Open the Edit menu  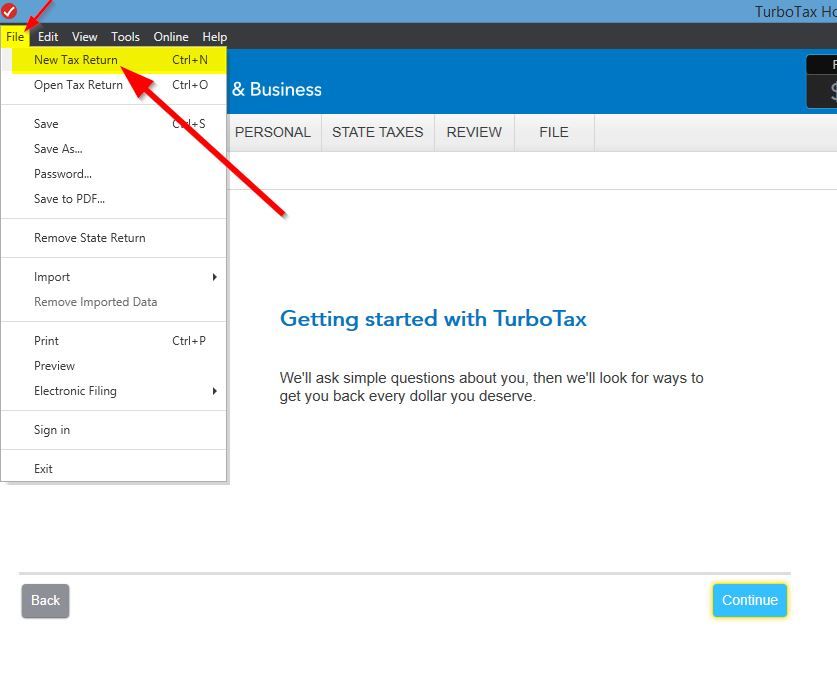48,37
